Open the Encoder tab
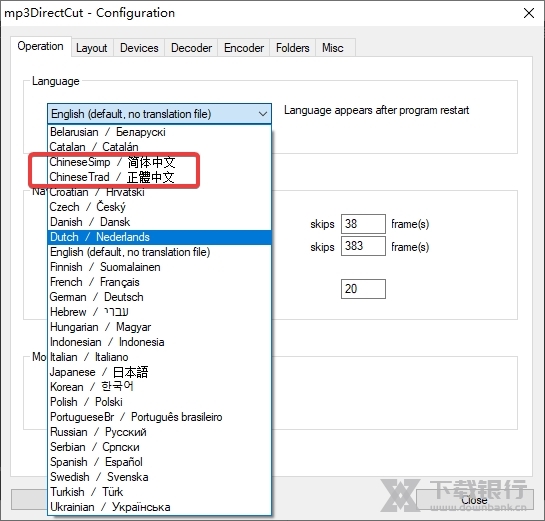Screen dimensions: 545x521 [244, 48]
